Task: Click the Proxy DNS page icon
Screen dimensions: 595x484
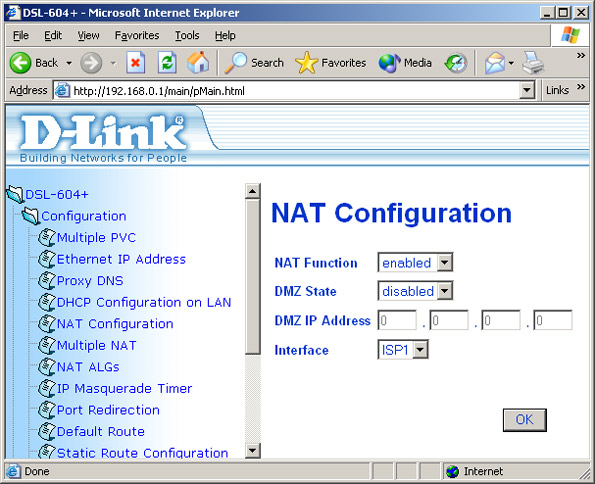Action: [x=47, y=281]
